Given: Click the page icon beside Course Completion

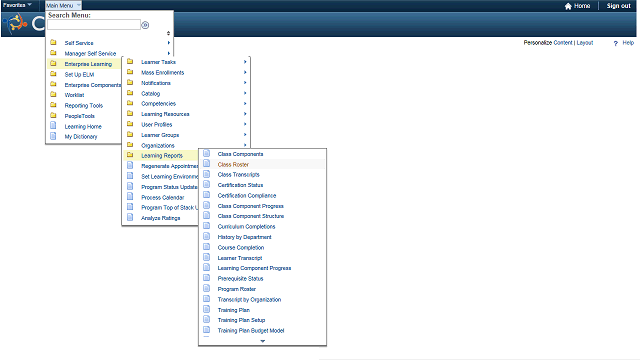Looking at the screenshot, I should tap(207, 247).
